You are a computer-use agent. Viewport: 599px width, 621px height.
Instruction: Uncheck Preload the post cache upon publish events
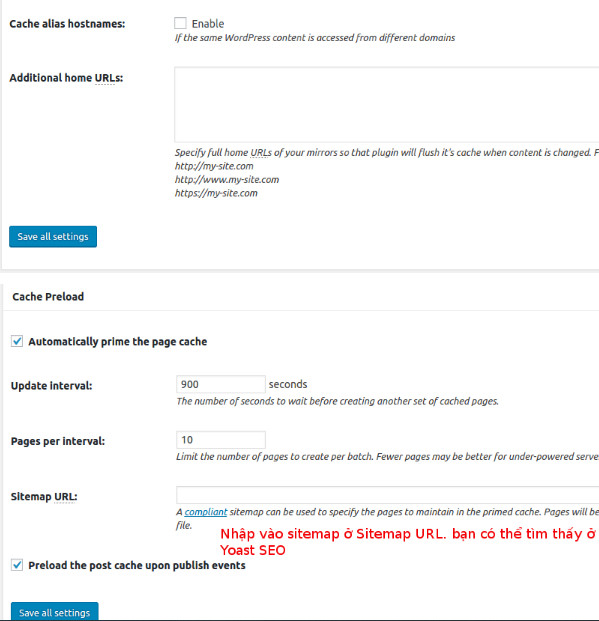point(17,565)
